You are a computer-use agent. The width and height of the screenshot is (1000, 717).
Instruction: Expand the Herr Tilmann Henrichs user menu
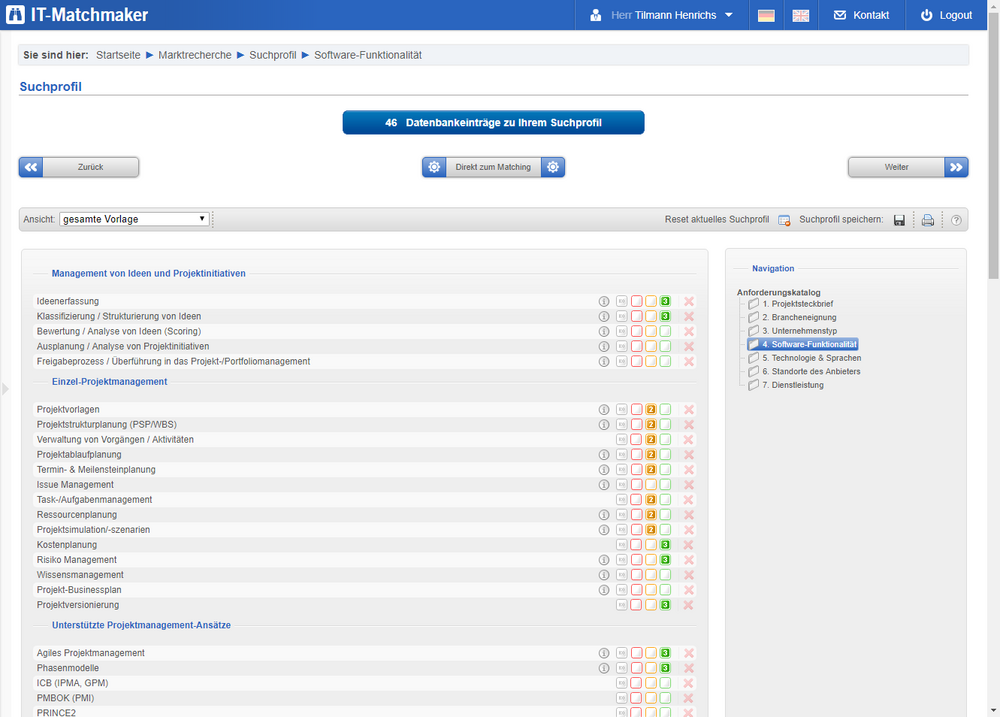[x=662, y=15]
